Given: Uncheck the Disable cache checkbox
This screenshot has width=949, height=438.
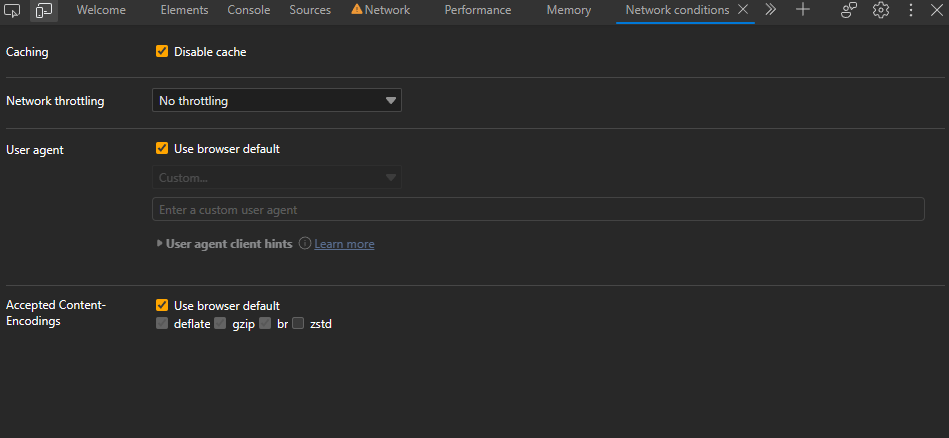Looking at the screenshot, I should [162, 51].
